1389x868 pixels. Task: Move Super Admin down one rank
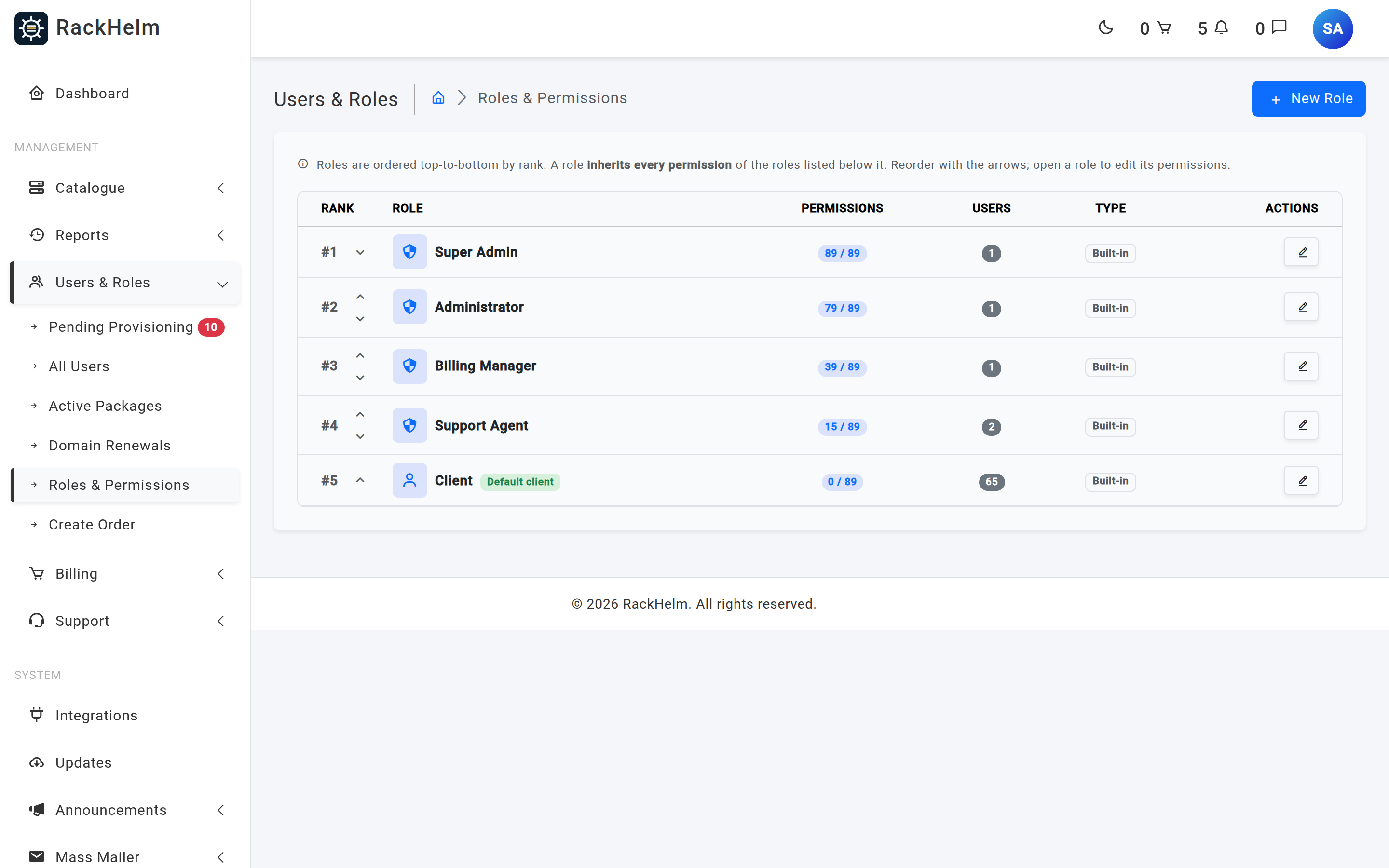(x=360, y=253)
